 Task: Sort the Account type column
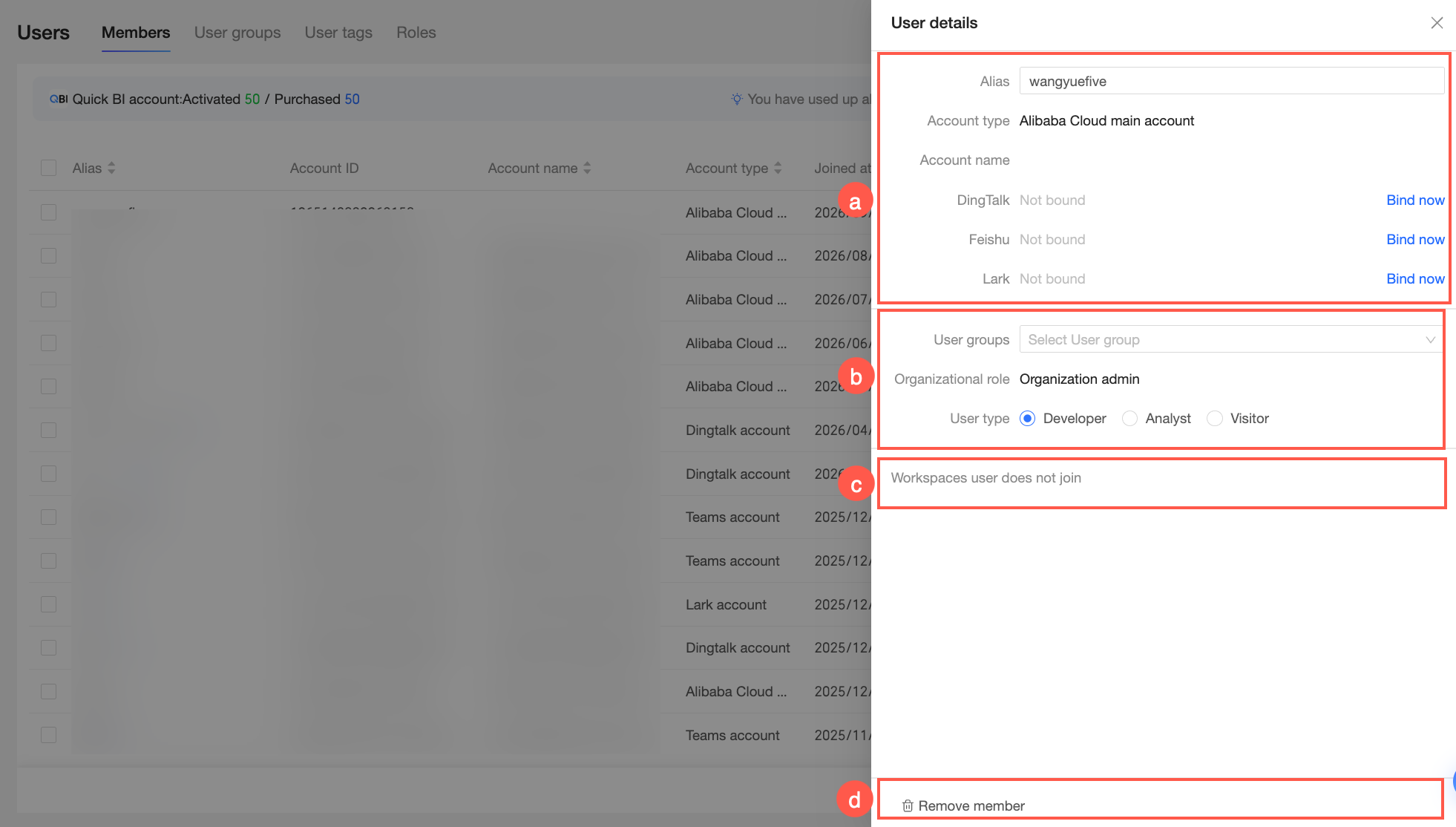(x=778, y=168)
